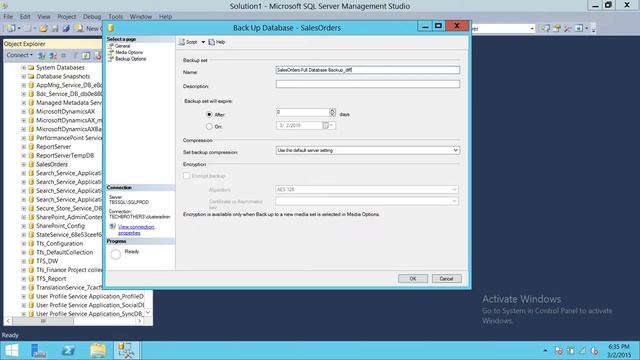Select the Tfs_Configuration database

59,244
